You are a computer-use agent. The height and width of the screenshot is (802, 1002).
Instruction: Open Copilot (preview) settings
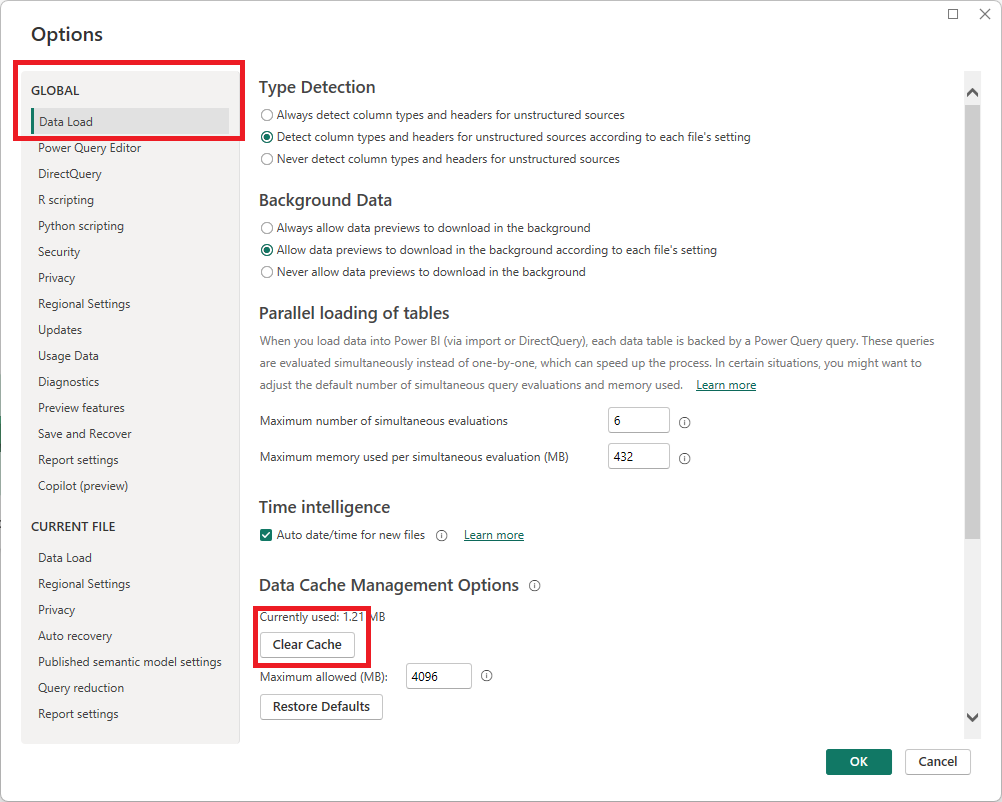[x=83, y=486]
